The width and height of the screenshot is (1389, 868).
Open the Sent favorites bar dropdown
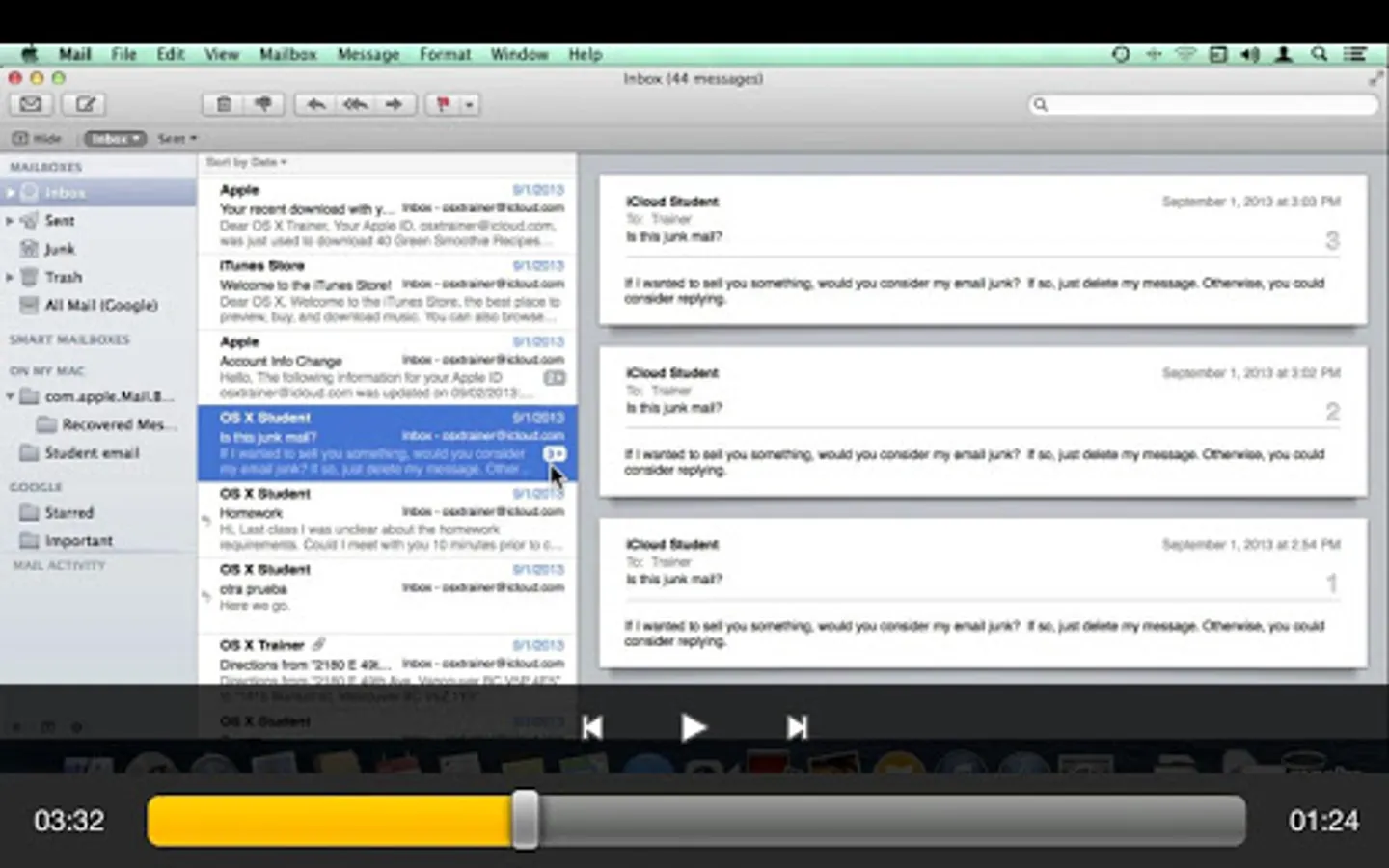pos(177,139)
